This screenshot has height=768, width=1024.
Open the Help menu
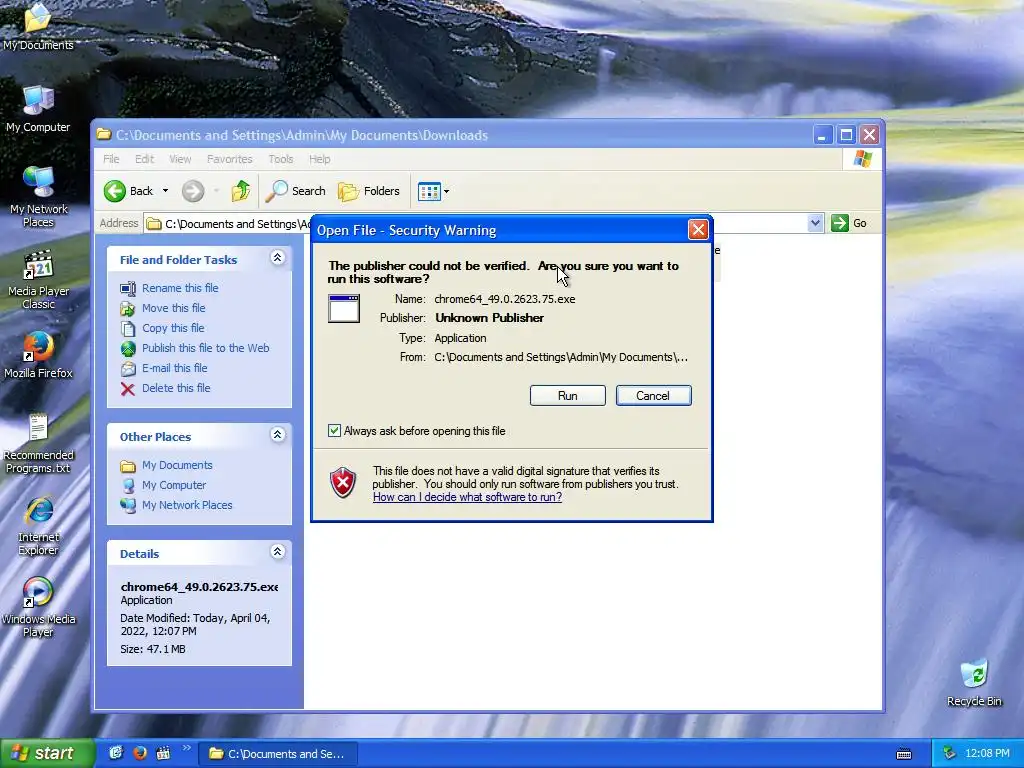319,159
